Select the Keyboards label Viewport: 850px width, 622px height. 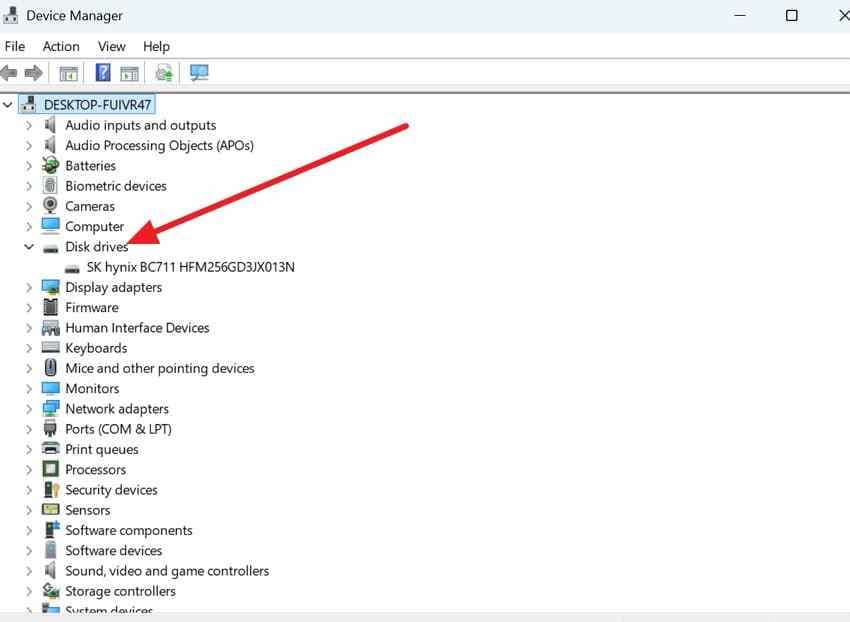96,348
